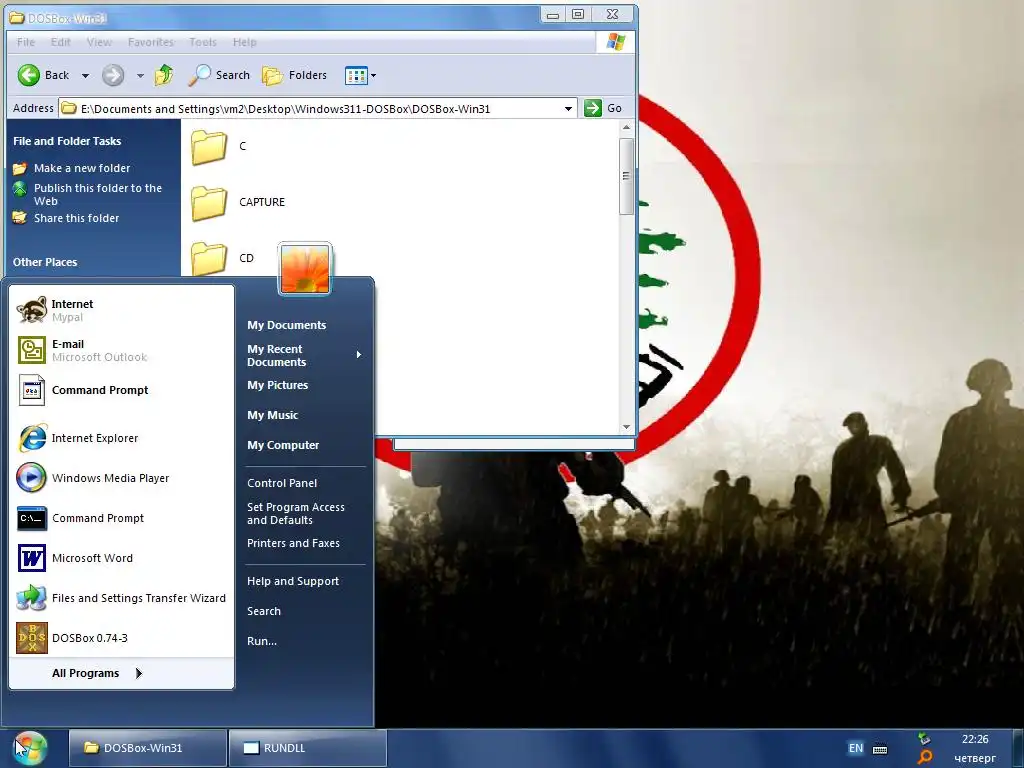
Task: Click the green Go button
Action: click(603, 108)
